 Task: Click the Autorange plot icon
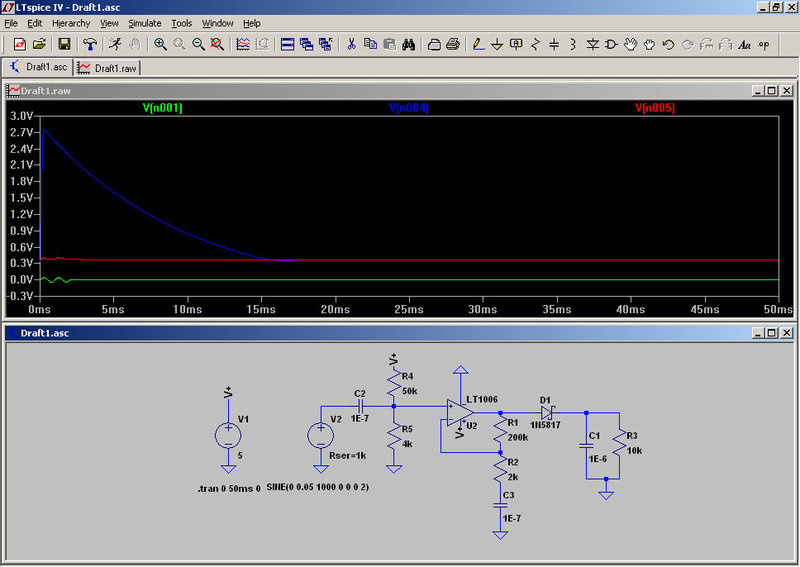point(243,44)
